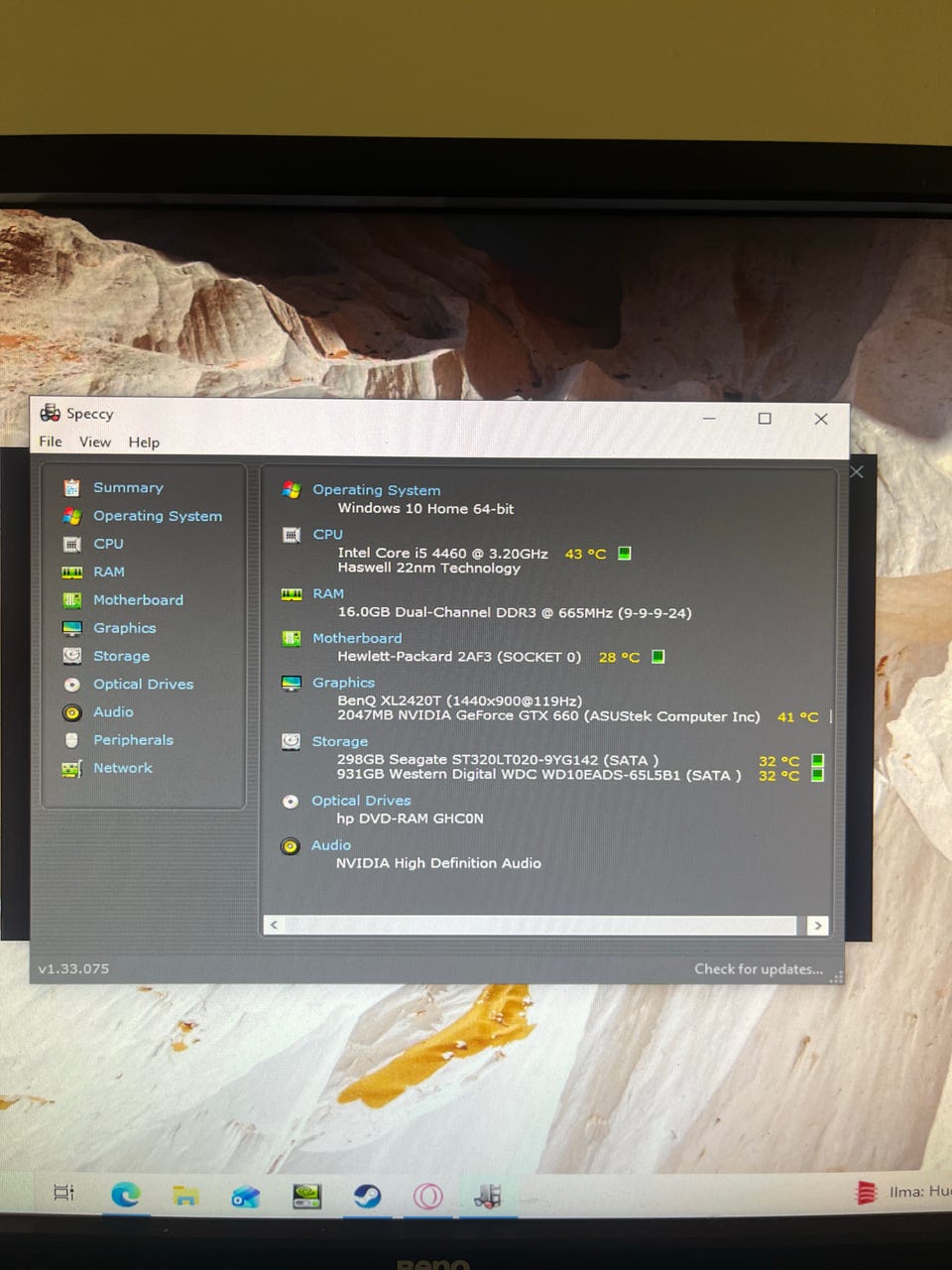Image resolution: width=952 pixels, height=1270 pixels.
Task: Click the Motherboard heading link in summary
Action: point(357,638)
